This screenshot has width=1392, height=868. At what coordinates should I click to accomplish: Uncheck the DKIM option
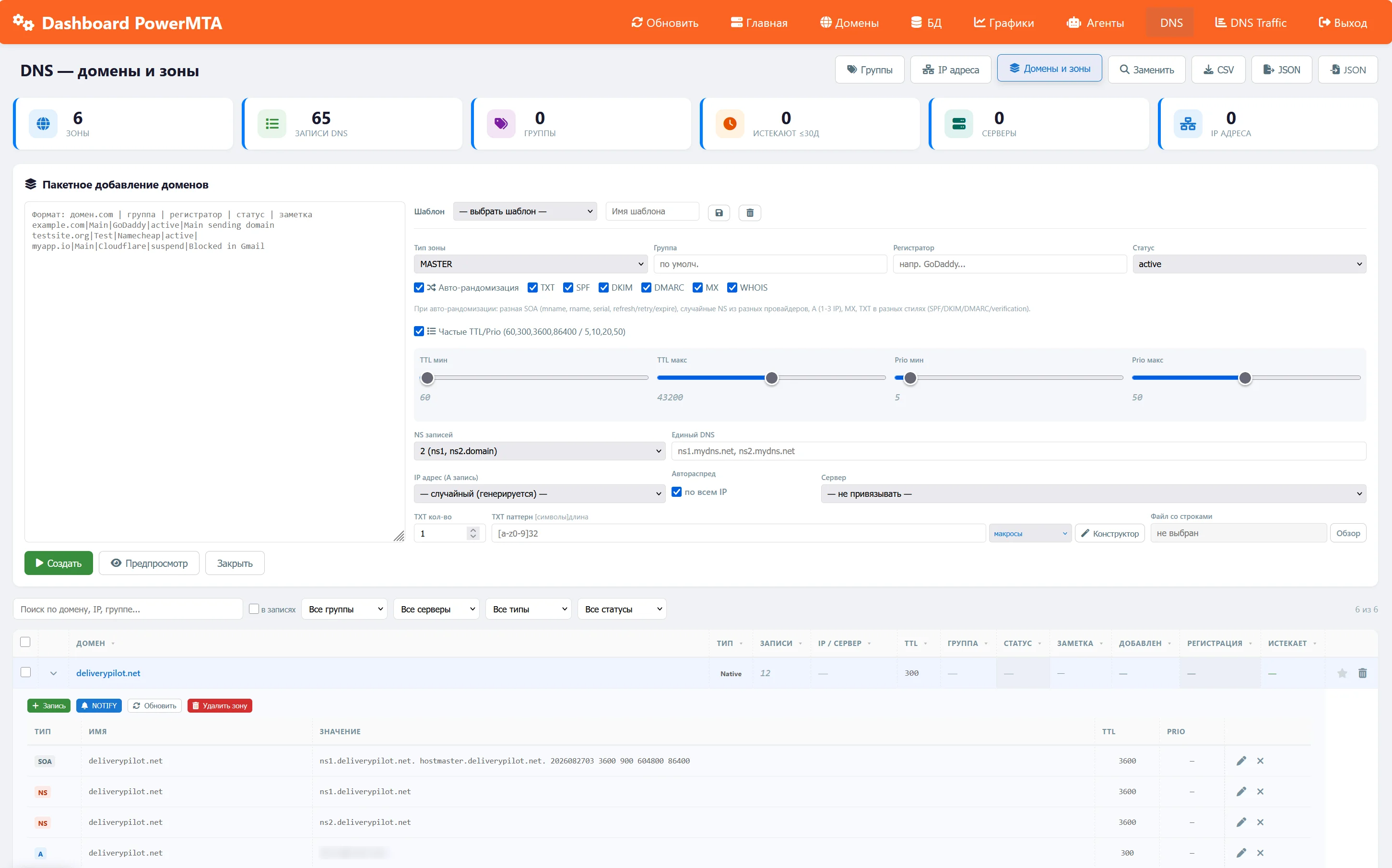(x=603, y=288)
